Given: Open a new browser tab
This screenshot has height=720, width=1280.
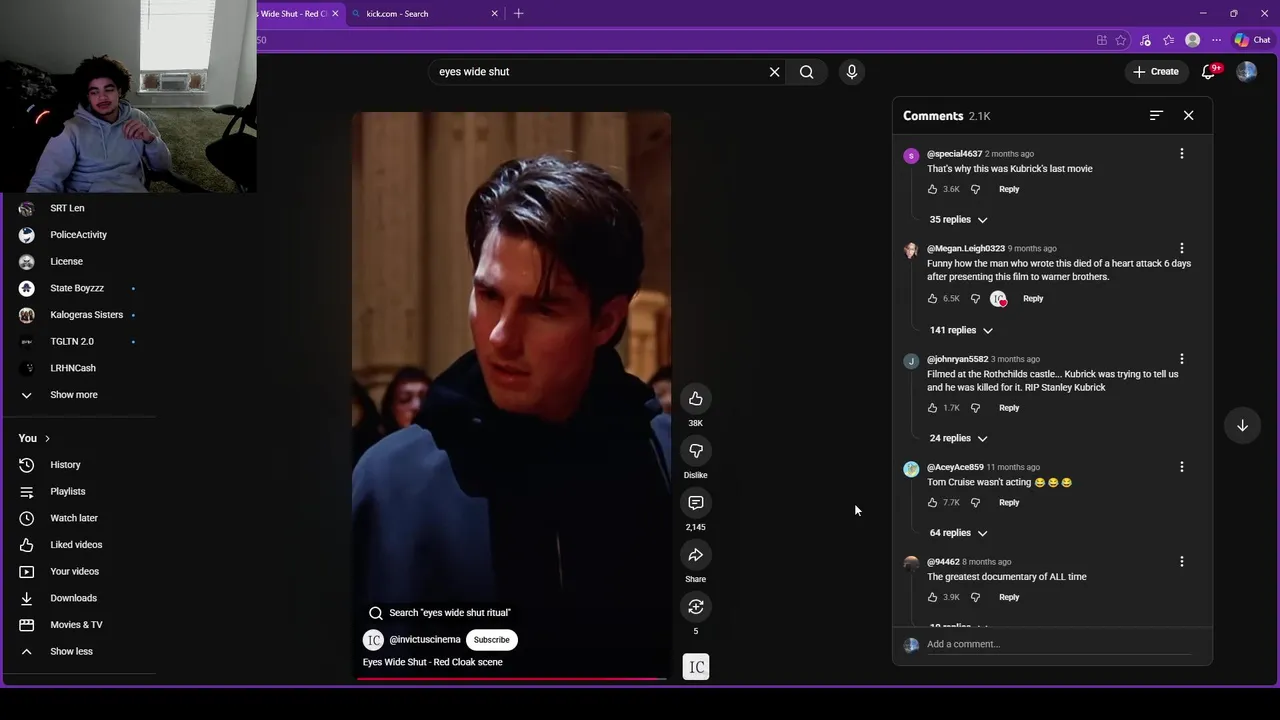Looking at the screenshot, I should coord(518,14).
